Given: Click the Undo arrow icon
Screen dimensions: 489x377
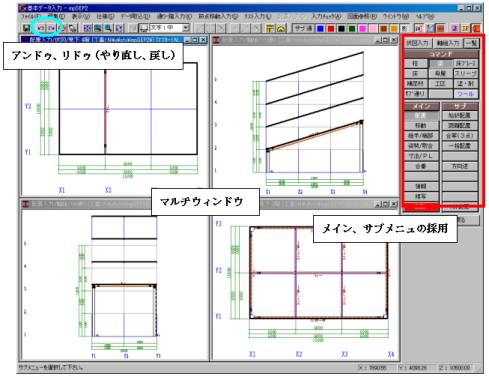Looking at the screenshot, I should [x=41, y=28].
